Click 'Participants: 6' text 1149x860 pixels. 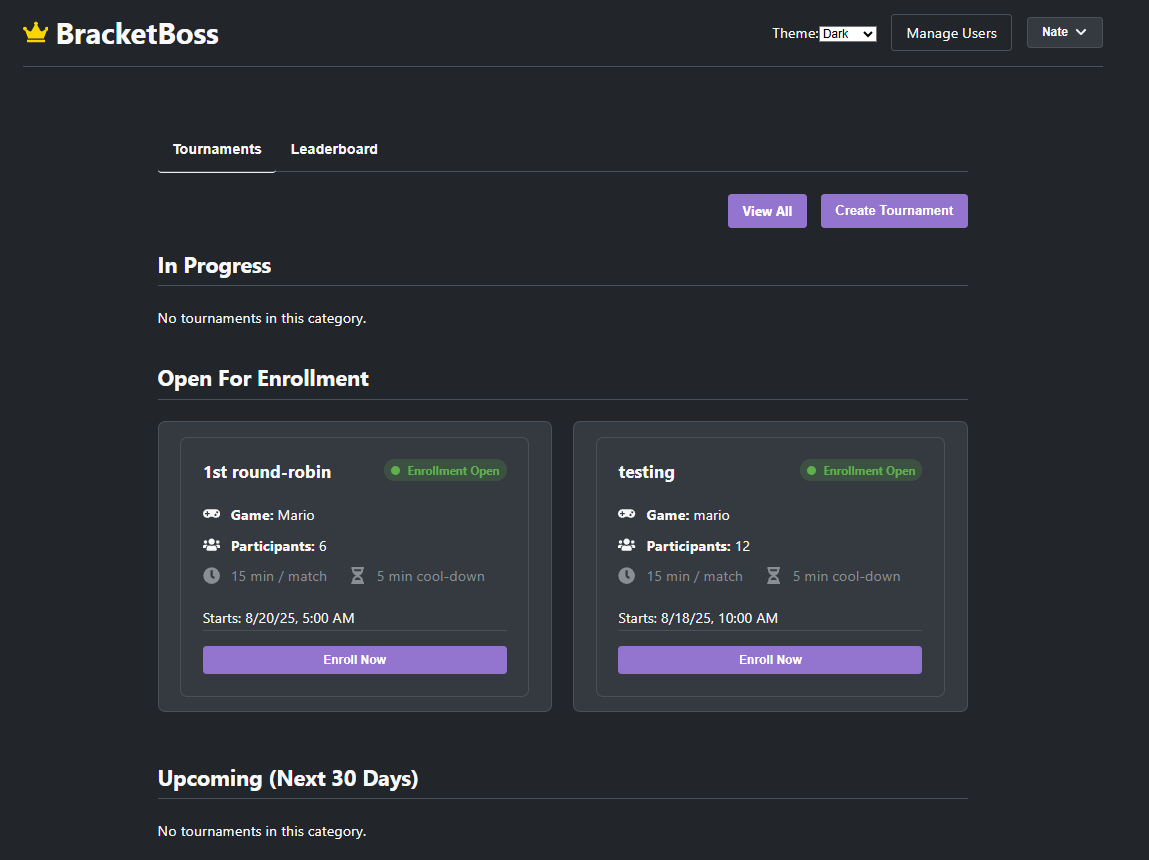(x=278, y=546)
